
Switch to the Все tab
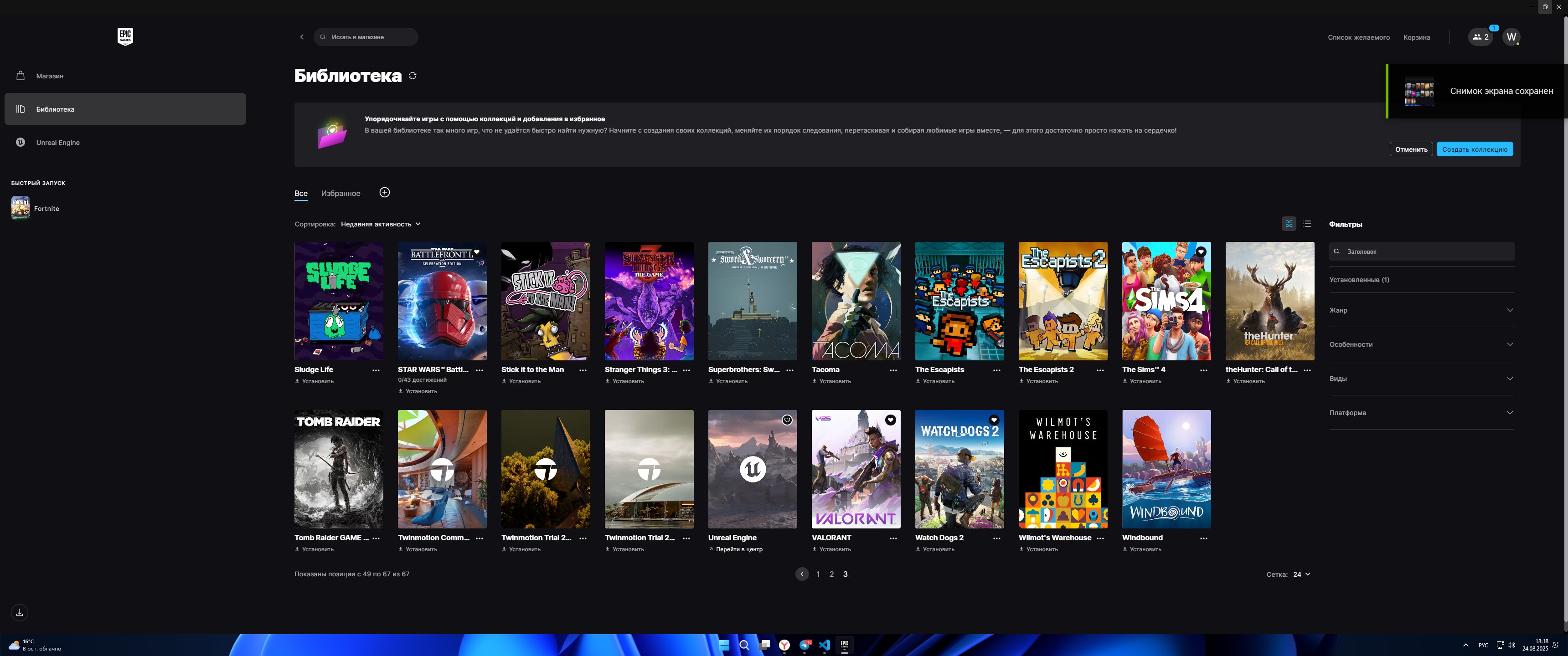pyautogui.click(x=301, y=194)
